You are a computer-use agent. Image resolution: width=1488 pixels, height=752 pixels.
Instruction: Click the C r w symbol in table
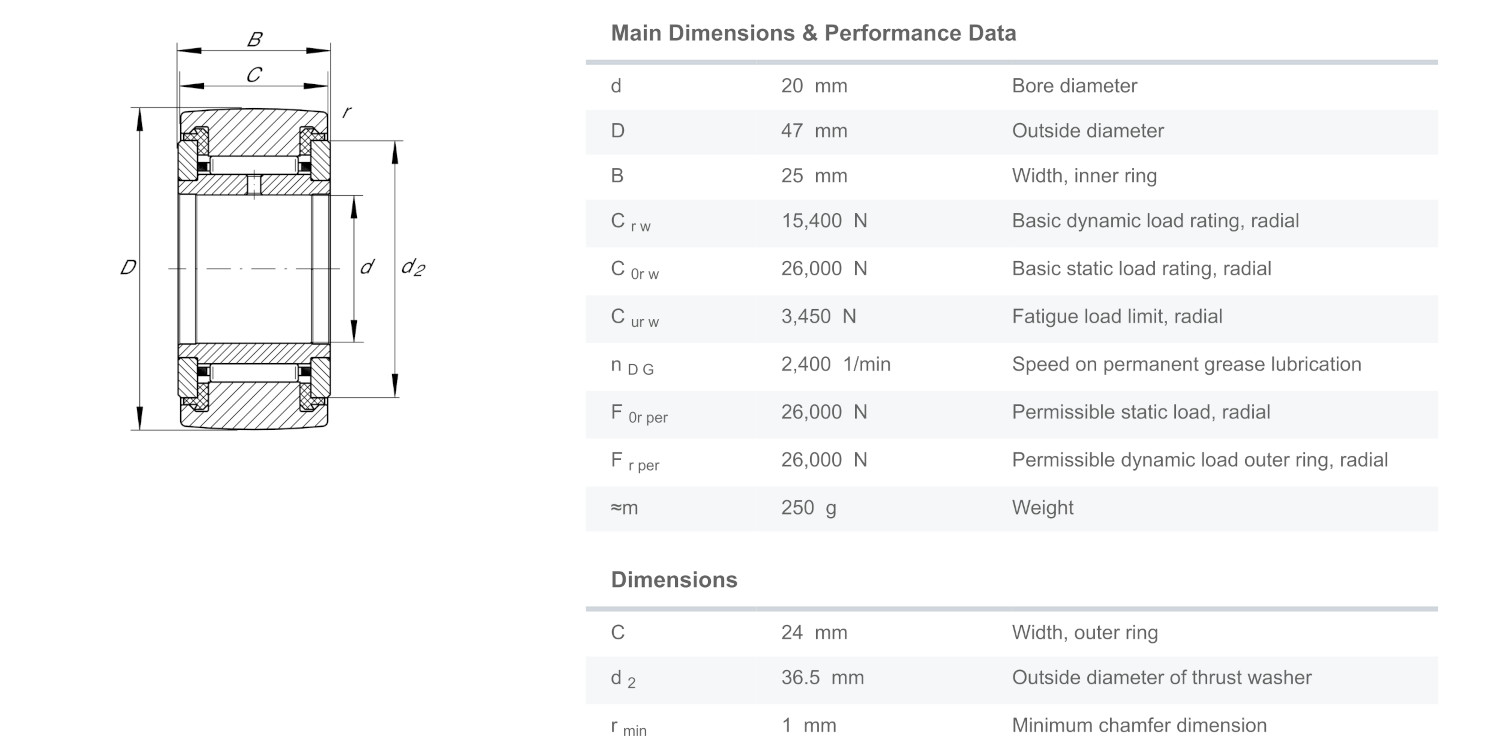tap(630, 222)
